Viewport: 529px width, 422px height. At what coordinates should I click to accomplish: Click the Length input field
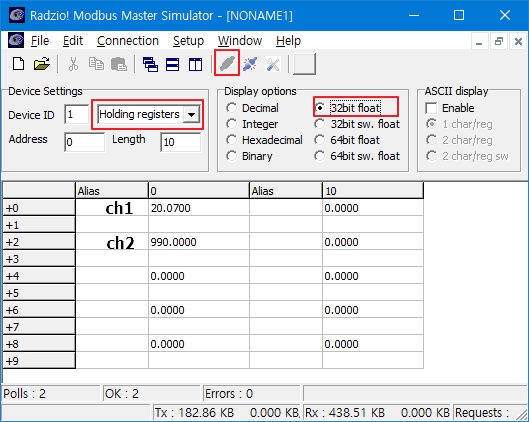pyautogui.click(x=181, y=142)
